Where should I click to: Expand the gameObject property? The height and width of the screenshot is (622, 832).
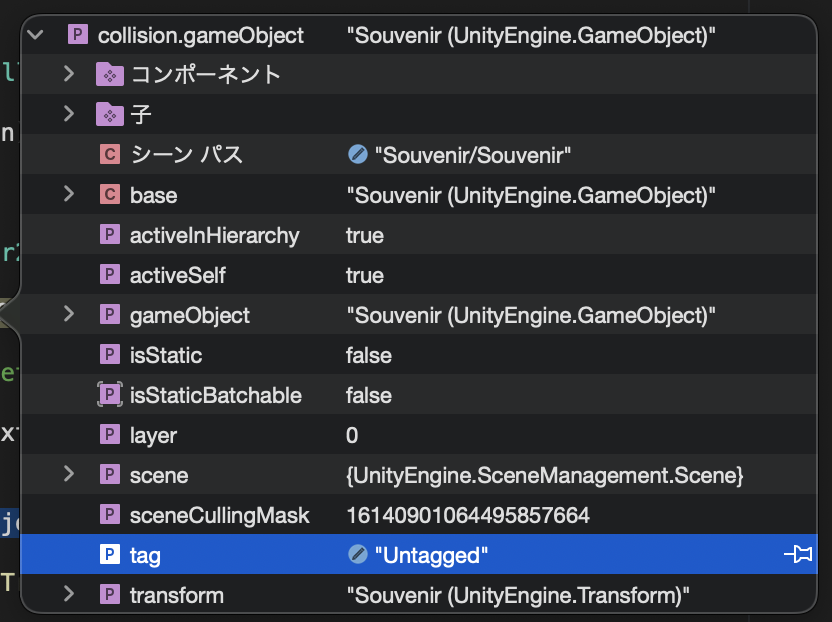click(68, 314)
